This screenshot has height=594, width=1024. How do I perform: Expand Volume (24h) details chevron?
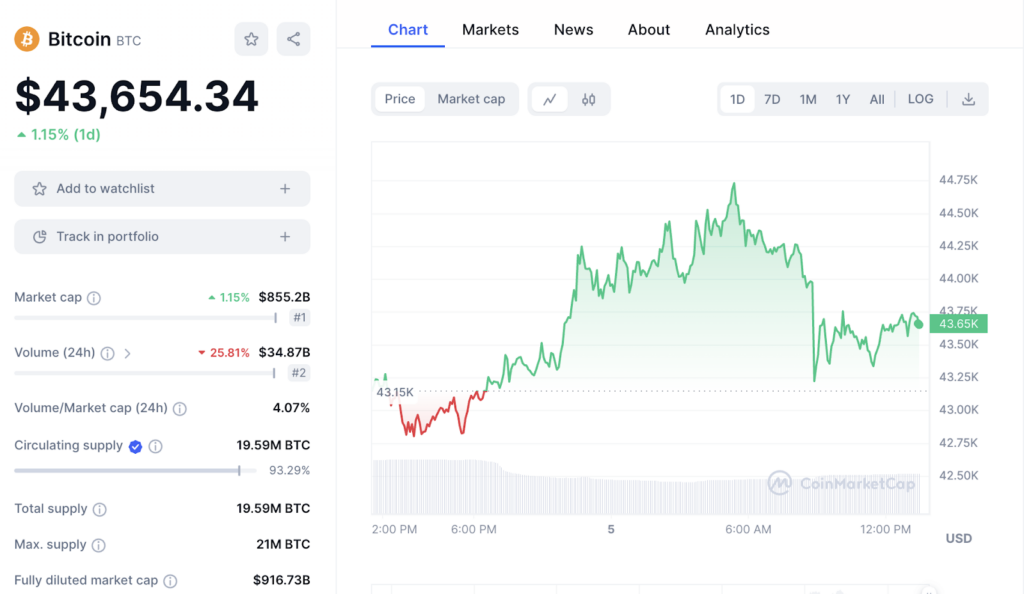(x=128, y=353)
